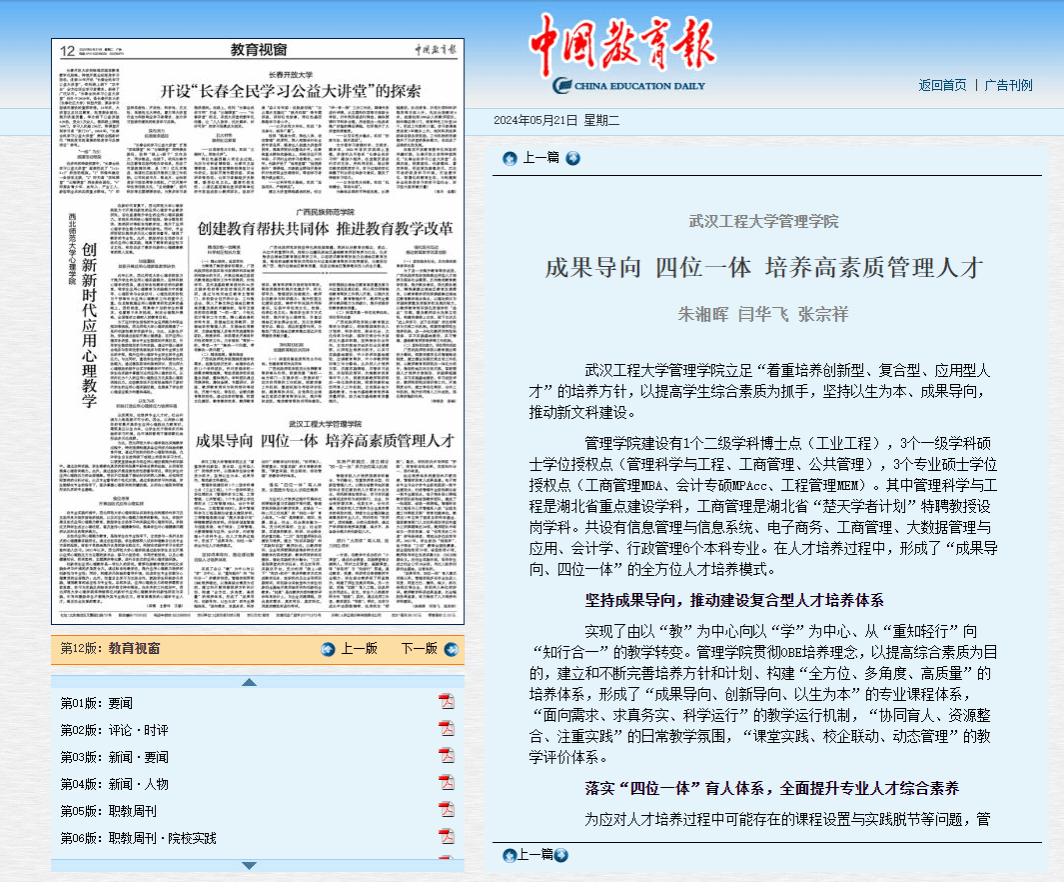Viewport: 1064px width, 882px height.
Task: Open the 广告刊例 page link
Action: click(1008, 85)
